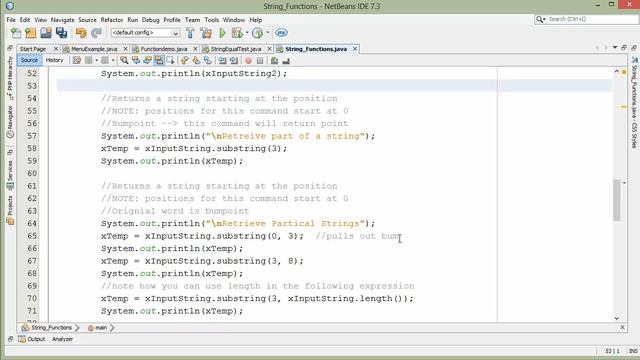Viewport: 640px width, 360px height.
Task: Click the Find Selection magnifier icon
Action: 124,60
